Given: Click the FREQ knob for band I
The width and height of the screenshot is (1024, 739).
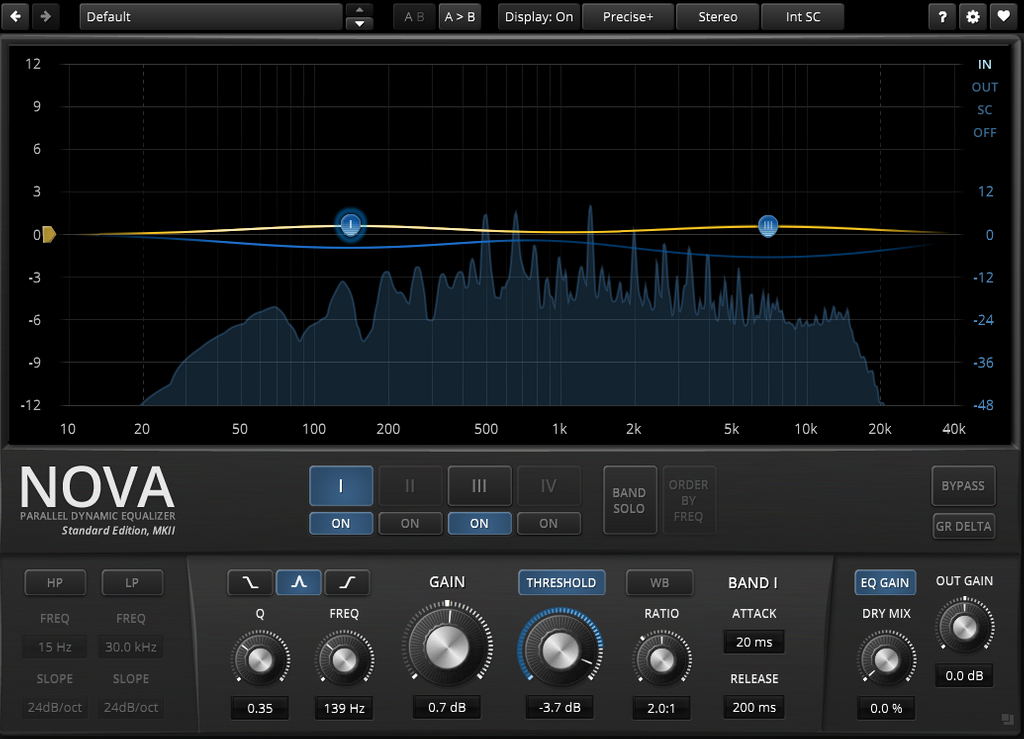Looking at the screenshot, I should tap(344, 659).
